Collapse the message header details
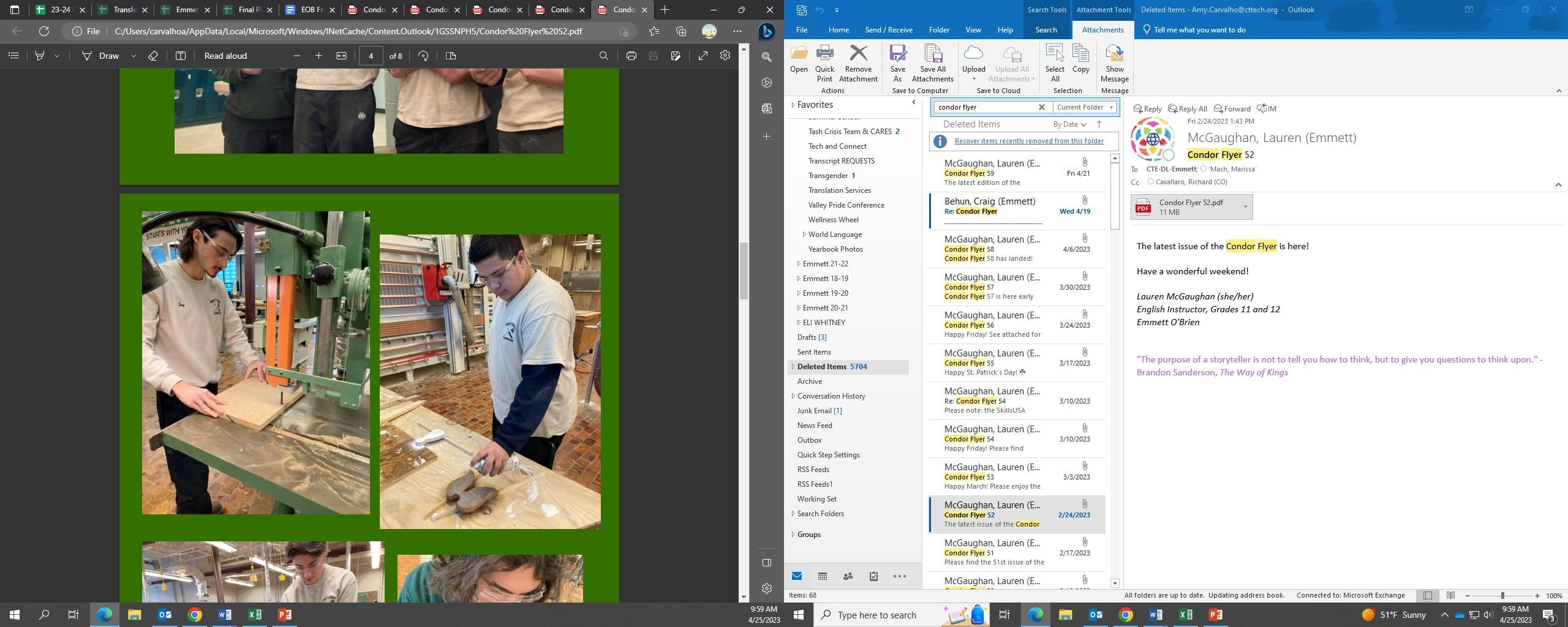 coord(1558,184)
